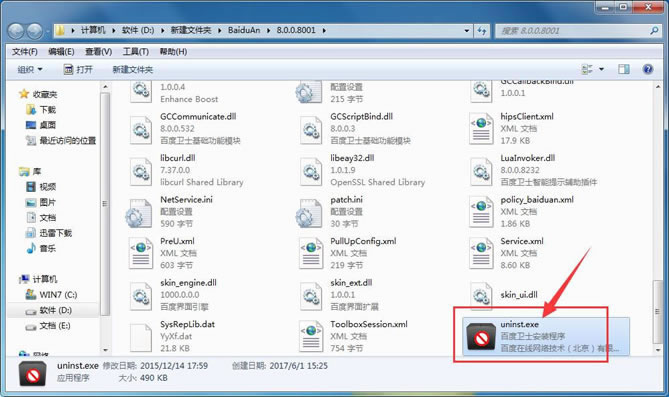Toggle the preview pane icon
The width and height of the screenshot is (669, 397).
coord(624,69)
